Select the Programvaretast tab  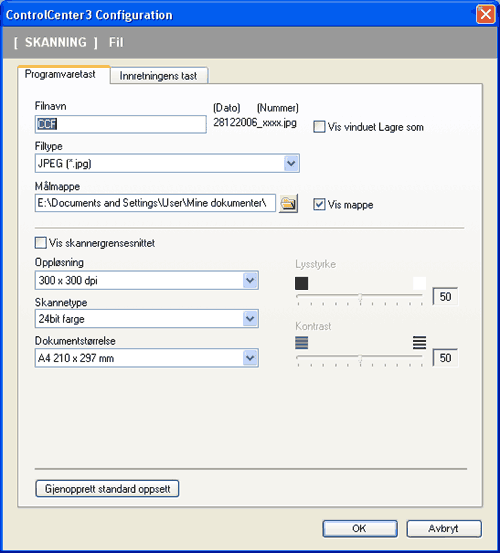point(60,74)
